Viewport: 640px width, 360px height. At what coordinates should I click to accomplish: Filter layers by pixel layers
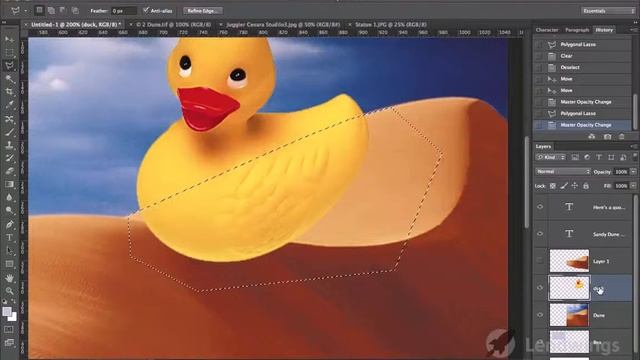pyautogui.click(x=575, y=157)
